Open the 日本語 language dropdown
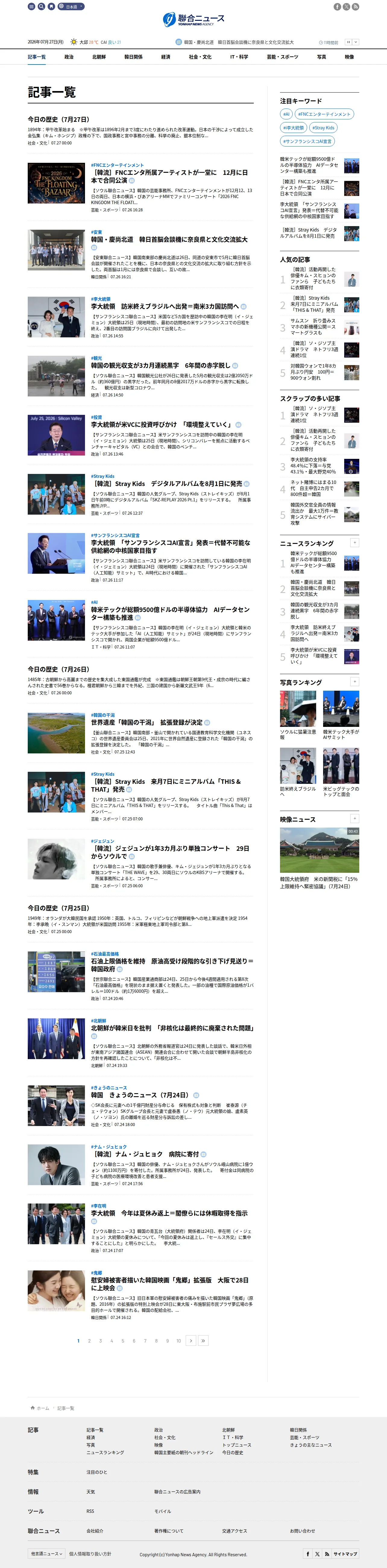 (71, 7)
